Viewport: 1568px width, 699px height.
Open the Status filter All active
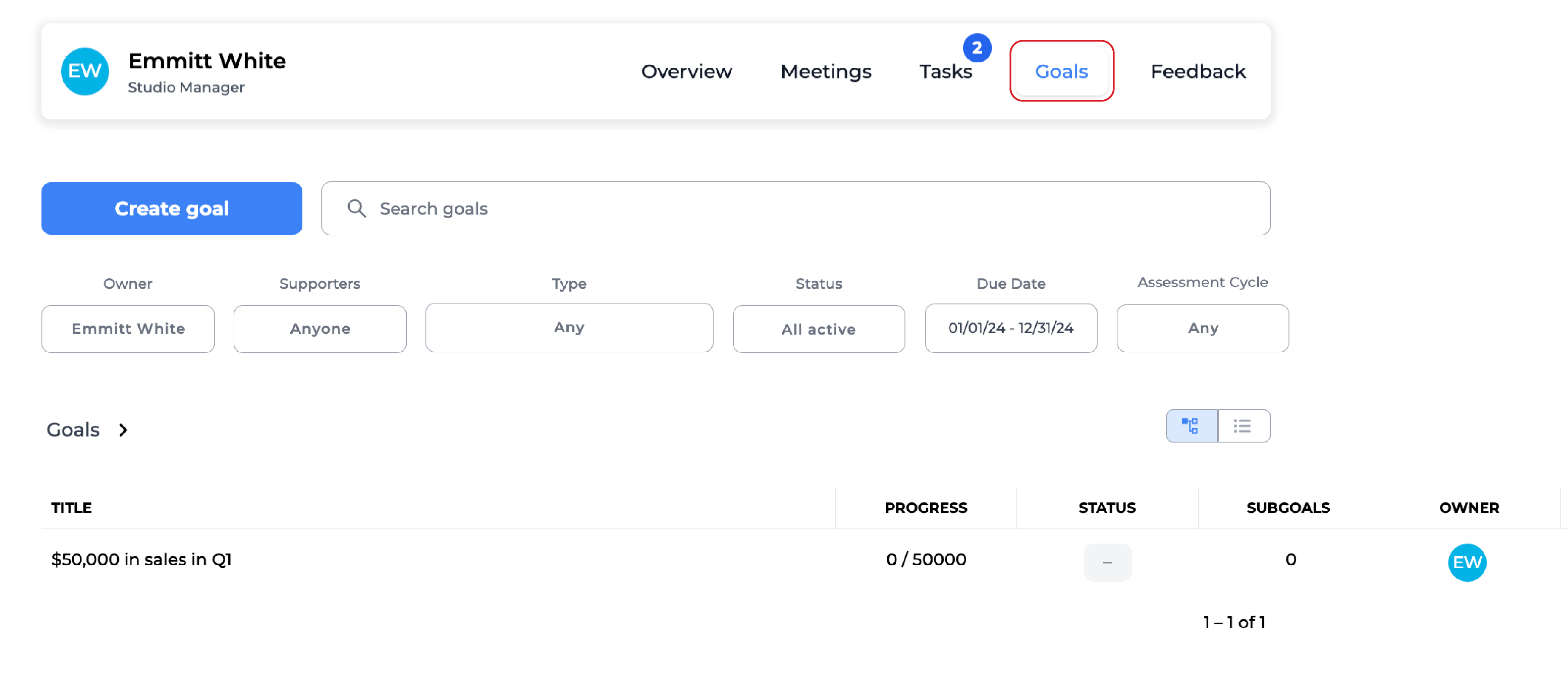(x=818, y=329)
